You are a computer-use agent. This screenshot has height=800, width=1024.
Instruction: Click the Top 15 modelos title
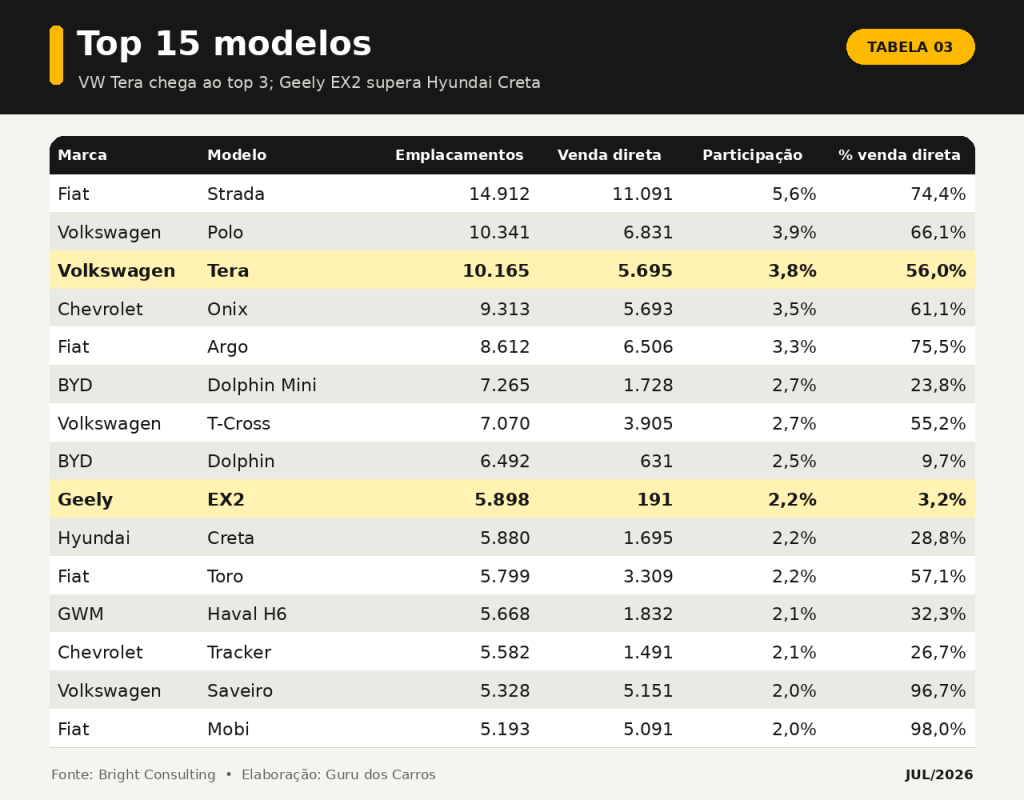pos(224,44)
